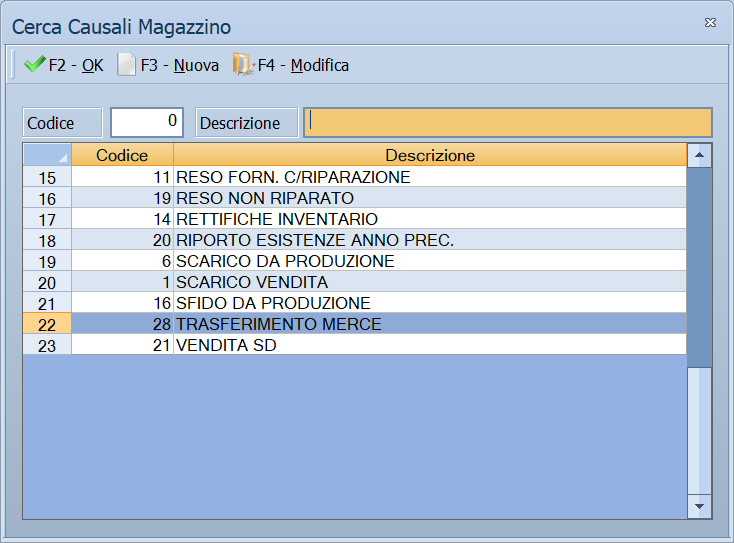Click row header number 23
This screenshot has height=543, width=734.
pos(47,345)
